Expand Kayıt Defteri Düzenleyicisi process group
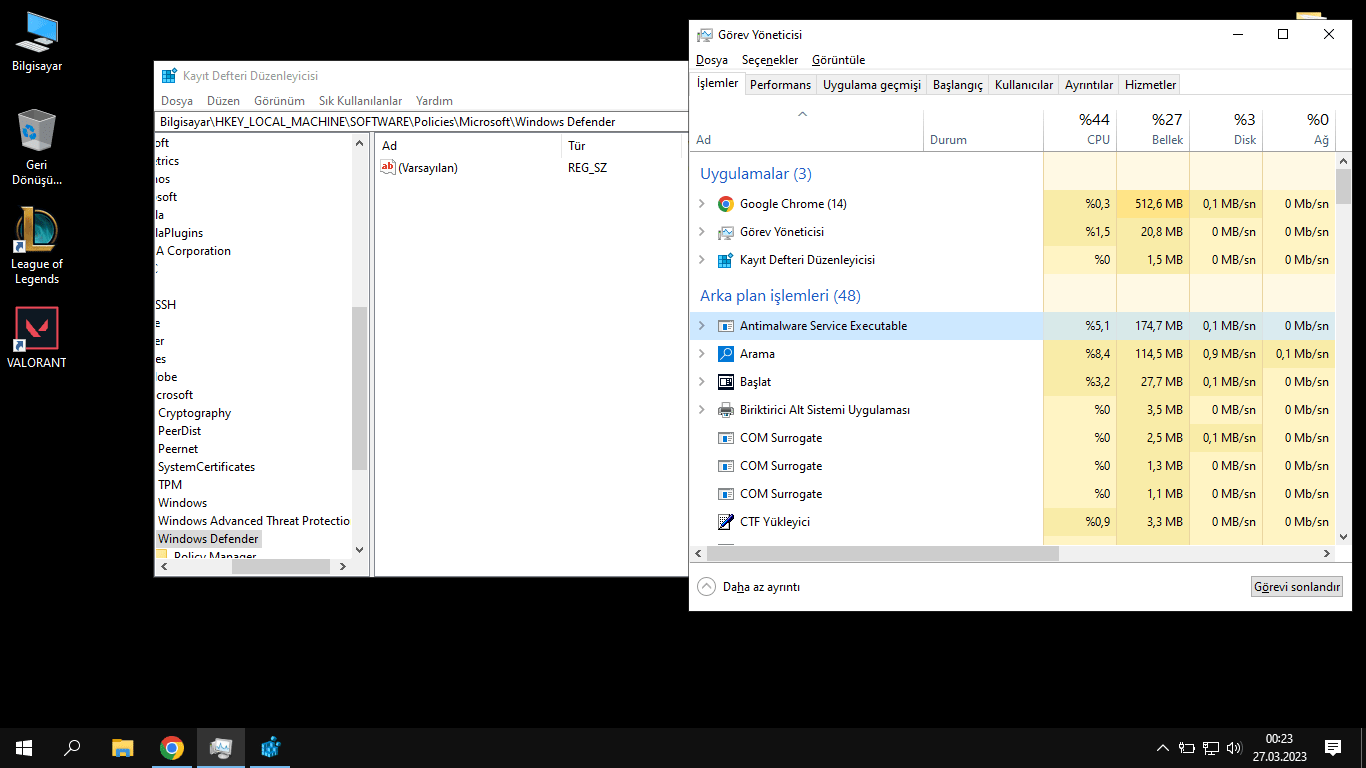The image size is (1366, 768). click(701, 260)
